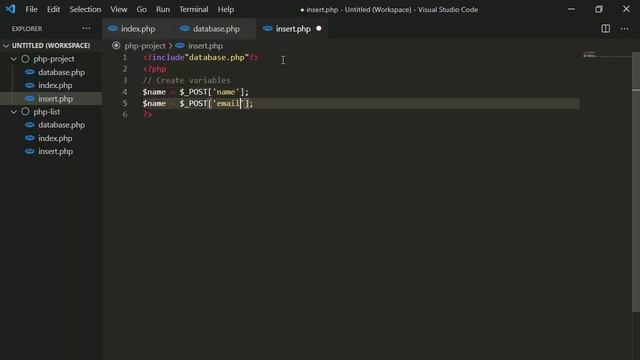This screenshot has height=360, width=640.
Task: Open the Run menu
Action: tap(163, 9)
